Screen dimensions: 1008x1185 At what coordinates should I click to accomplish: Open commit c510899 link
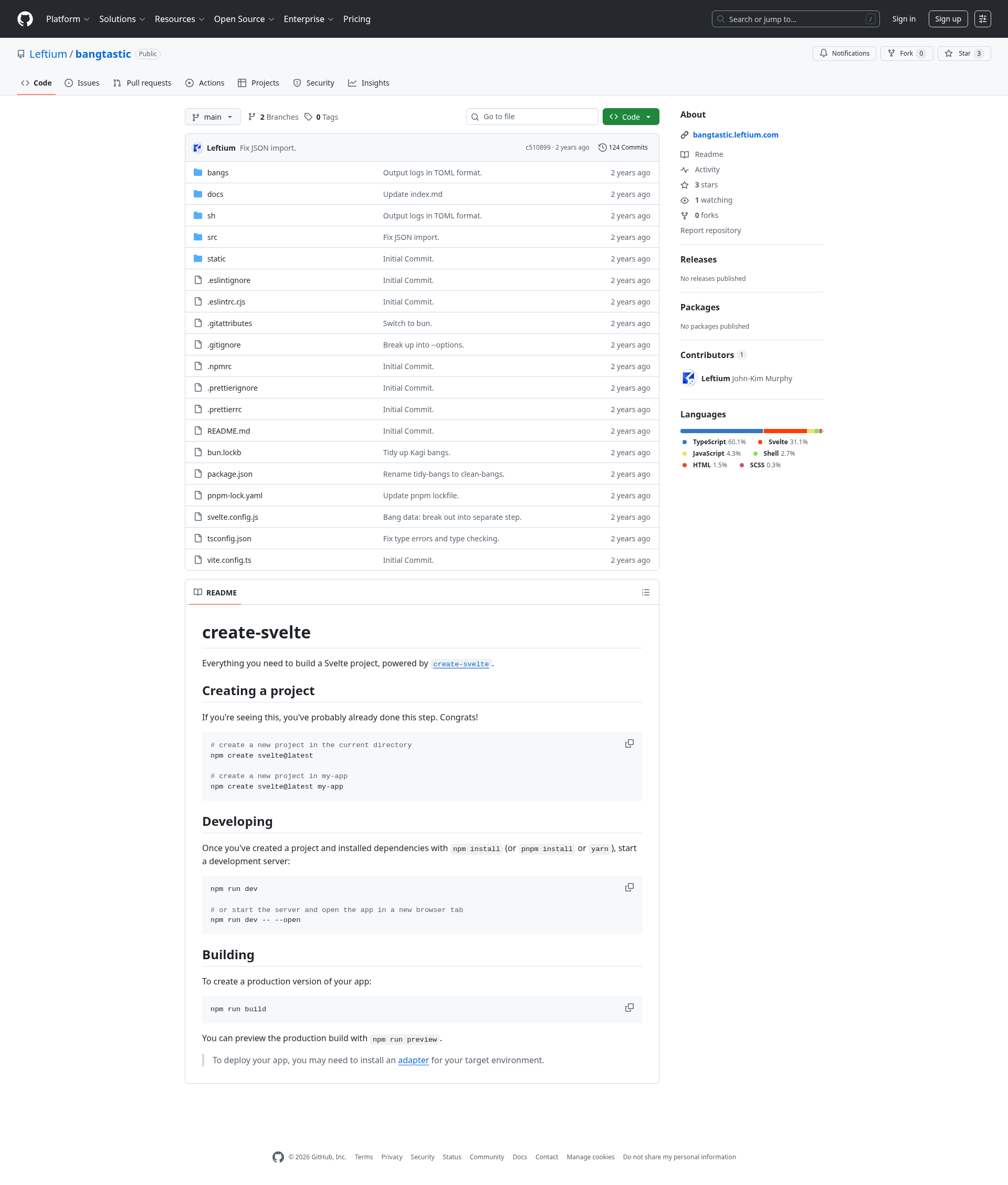pyautogui.click(x=538, y=148)
